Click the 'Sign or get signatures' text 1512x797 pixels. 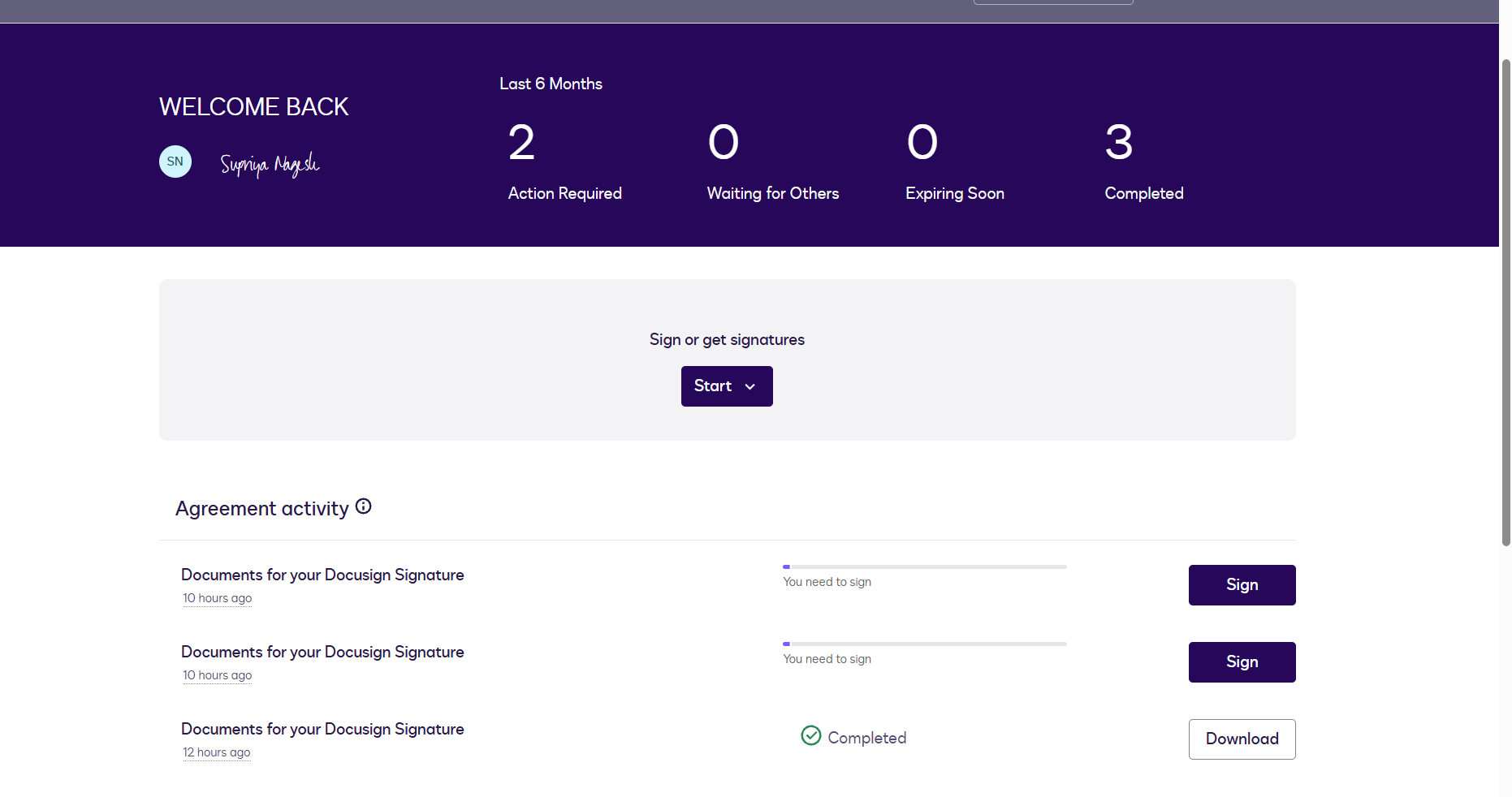coord(727,340)
